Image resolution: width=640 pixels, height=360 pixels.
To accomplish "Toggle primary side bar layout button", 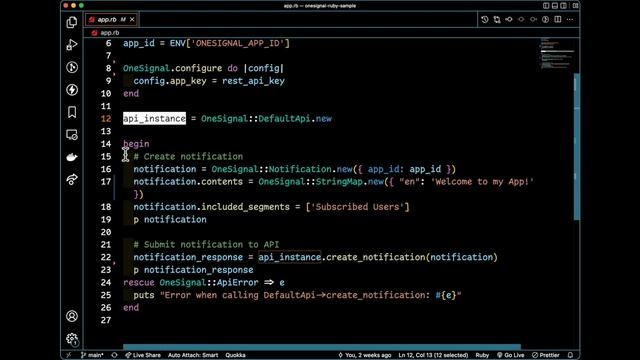I will [x=546, y=6].
